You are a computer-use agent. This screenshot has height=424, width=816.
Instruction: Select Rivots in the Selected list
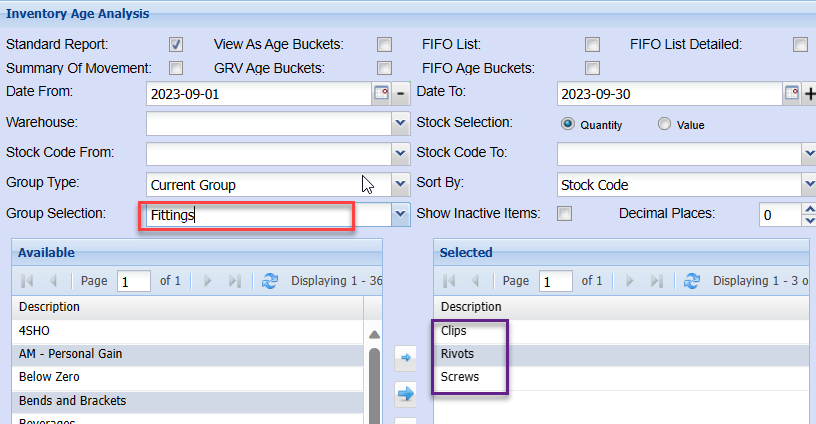pyautogui.click(x=457, y=353)
